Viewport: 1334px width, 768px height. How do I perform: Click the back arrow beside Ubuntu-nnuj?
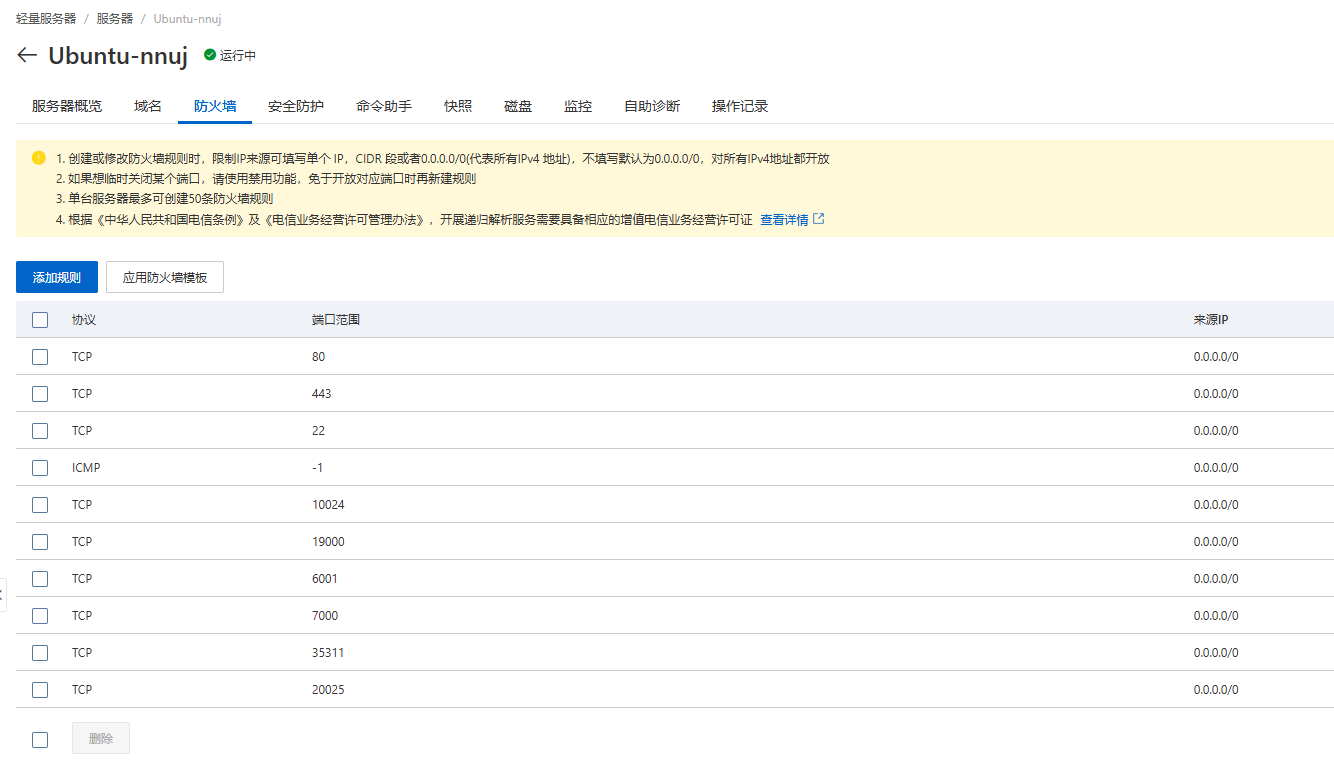[x=27, y=56]
